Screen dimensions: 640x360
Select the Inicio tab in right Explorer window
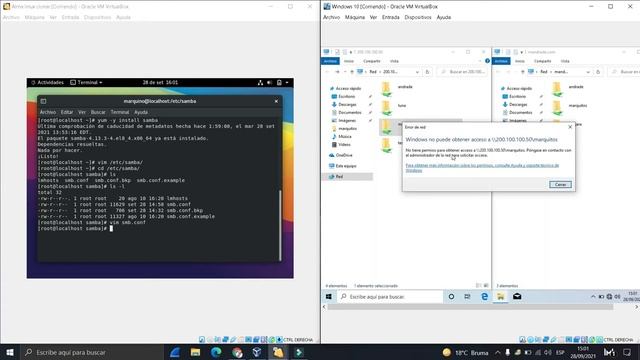tap(520, 61)
